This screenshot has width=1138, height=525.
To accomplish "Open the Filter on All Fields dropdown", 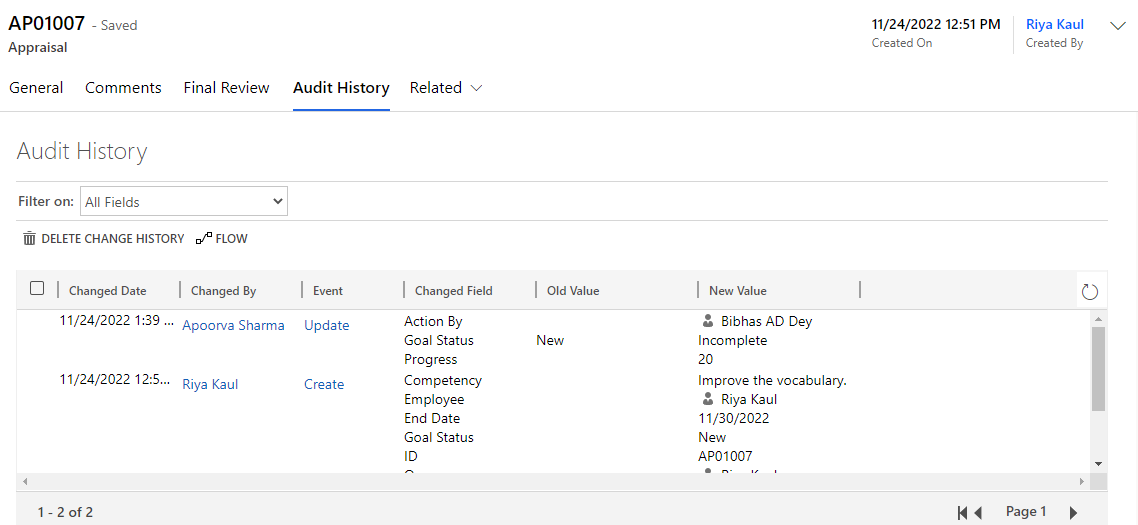I will pyautogui.click(x=183, y=201).
